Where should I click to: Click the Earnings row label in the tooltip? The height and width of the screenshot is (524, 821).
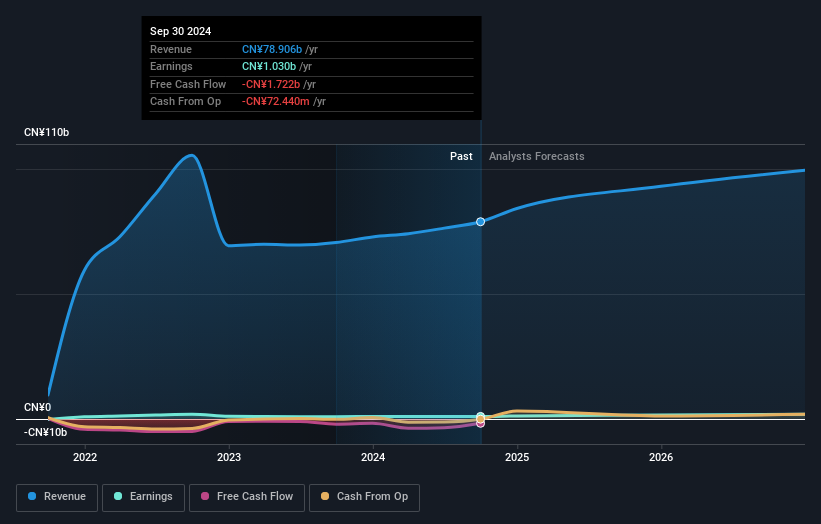tap(171, 66)
